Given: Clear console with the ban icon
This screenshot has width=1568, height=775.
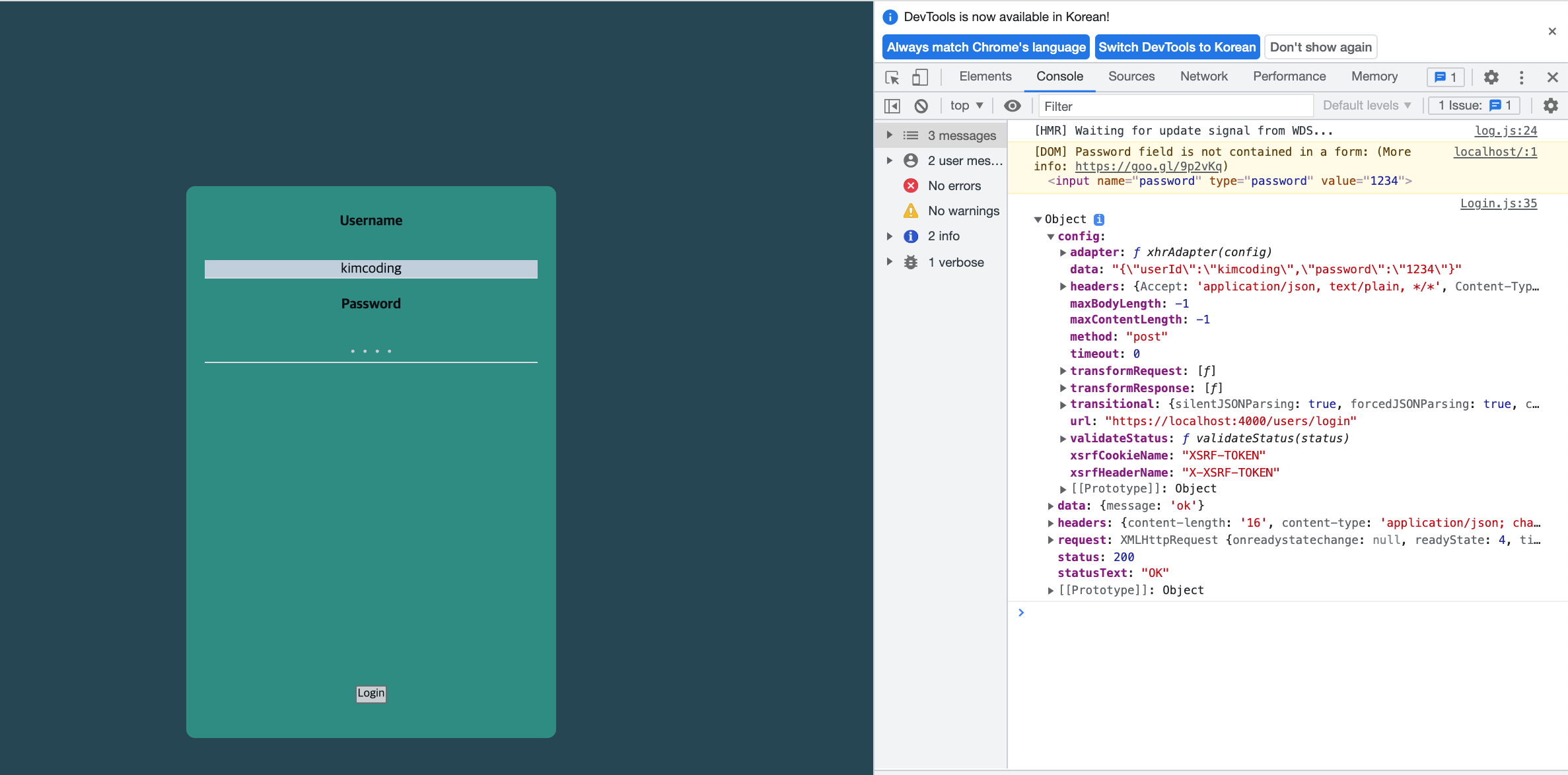Looking at the screenshot, I should tap(921, 106).
